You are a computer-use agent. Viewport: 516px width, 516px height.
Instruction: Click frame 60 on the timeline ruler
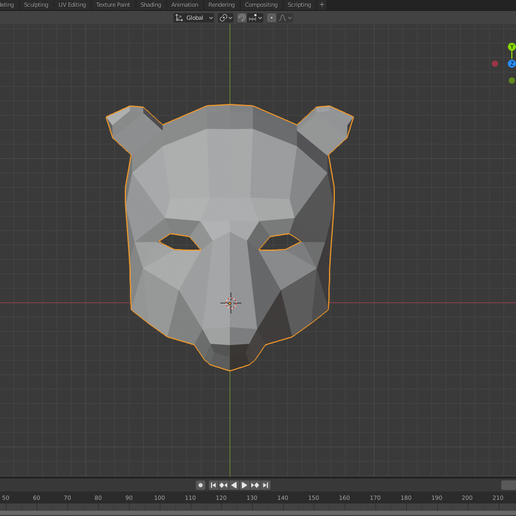(36, 498)
